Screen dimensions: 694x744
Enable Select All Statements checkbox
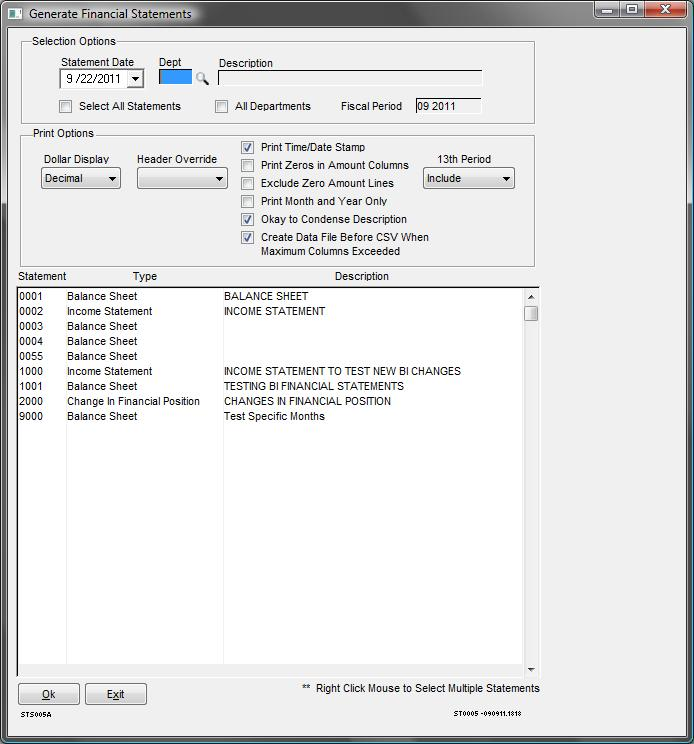(65, 106)
